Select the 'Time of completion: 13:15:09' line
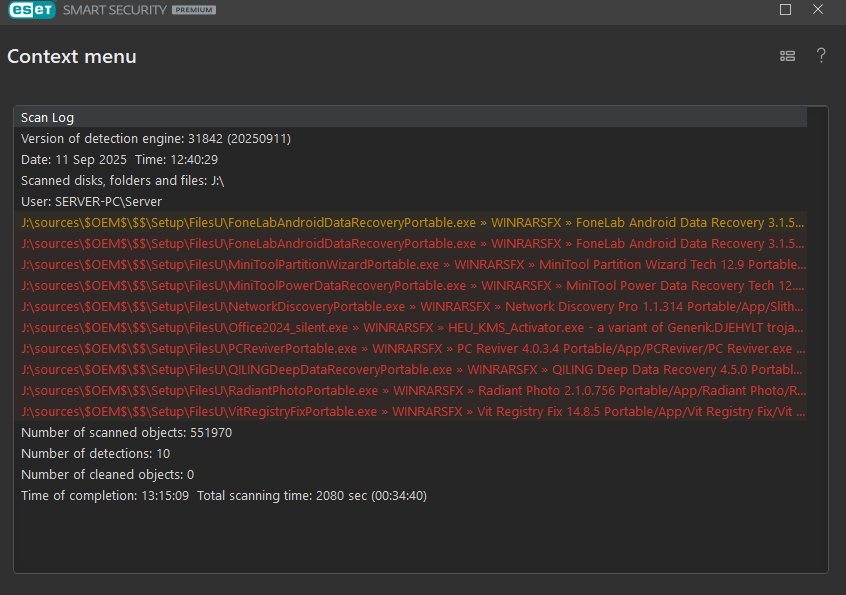The width and height of the screenshot is (846, 595). [411, 496]
